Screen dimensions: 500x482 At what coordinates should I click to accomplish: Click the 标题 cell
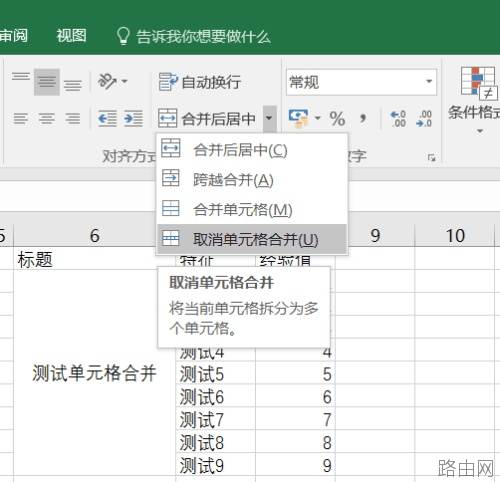[95, 259]
